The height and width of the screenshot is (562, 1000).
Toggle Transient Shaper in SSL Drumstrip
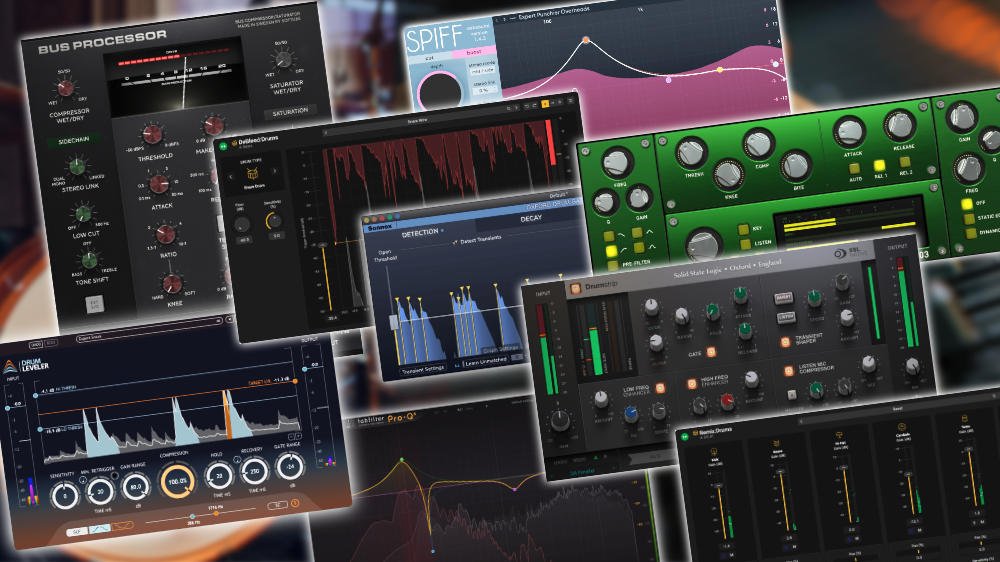[786, 343]
